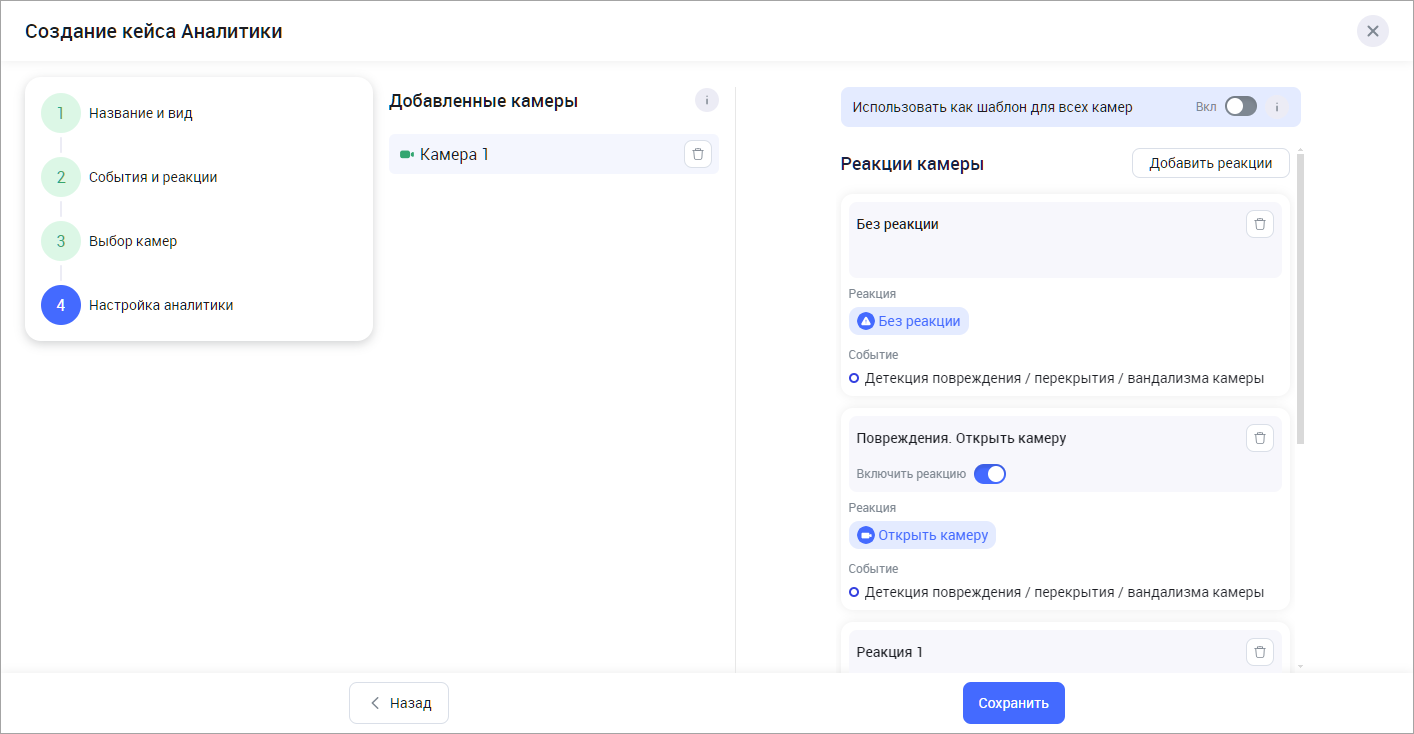The image size is (1414, 734).
Task: Delete Камера 1 with trash icon
Action: pos(698,154)
